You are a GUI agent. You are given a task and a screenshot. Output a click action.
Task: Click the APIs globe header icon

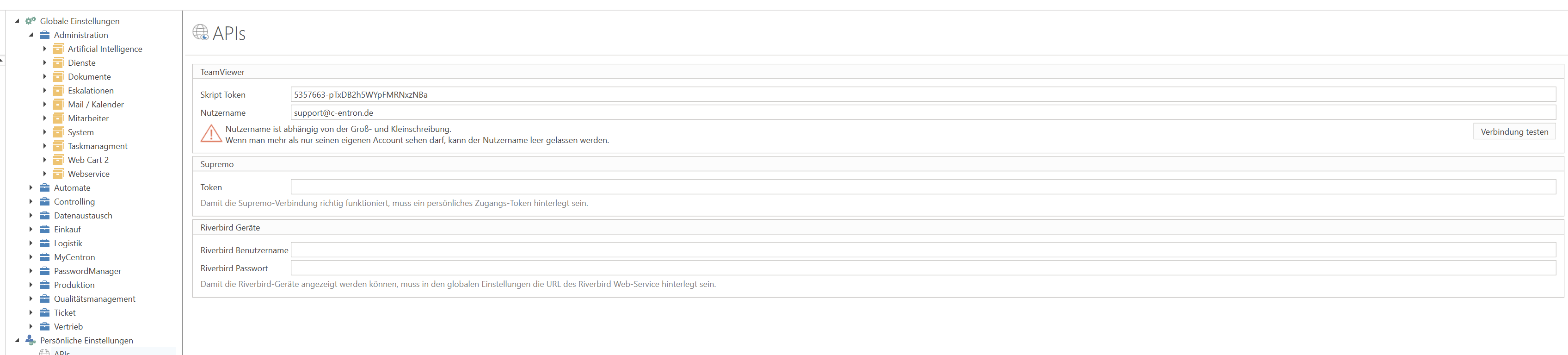201,32
